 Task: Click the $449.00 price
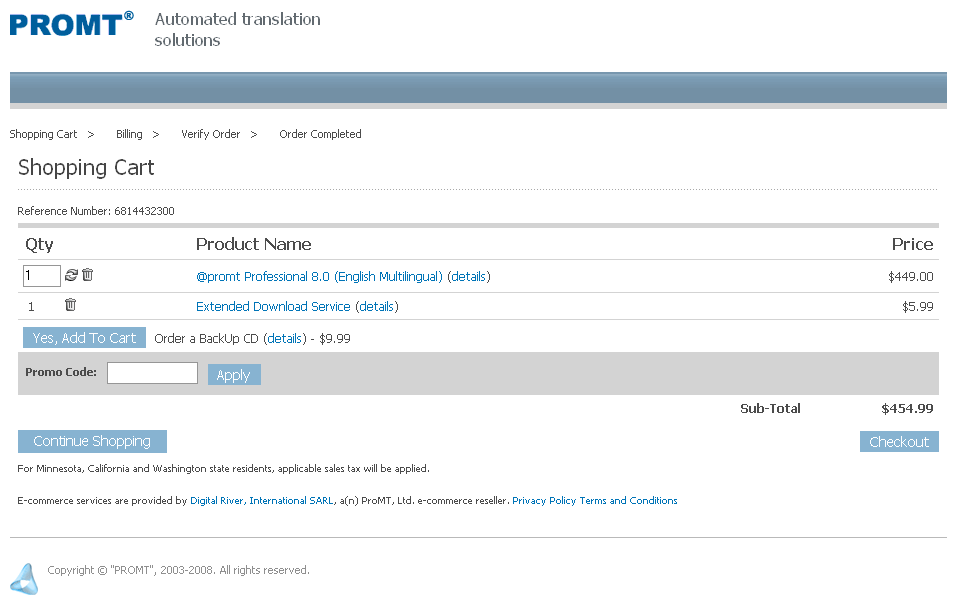pos(911,276)
